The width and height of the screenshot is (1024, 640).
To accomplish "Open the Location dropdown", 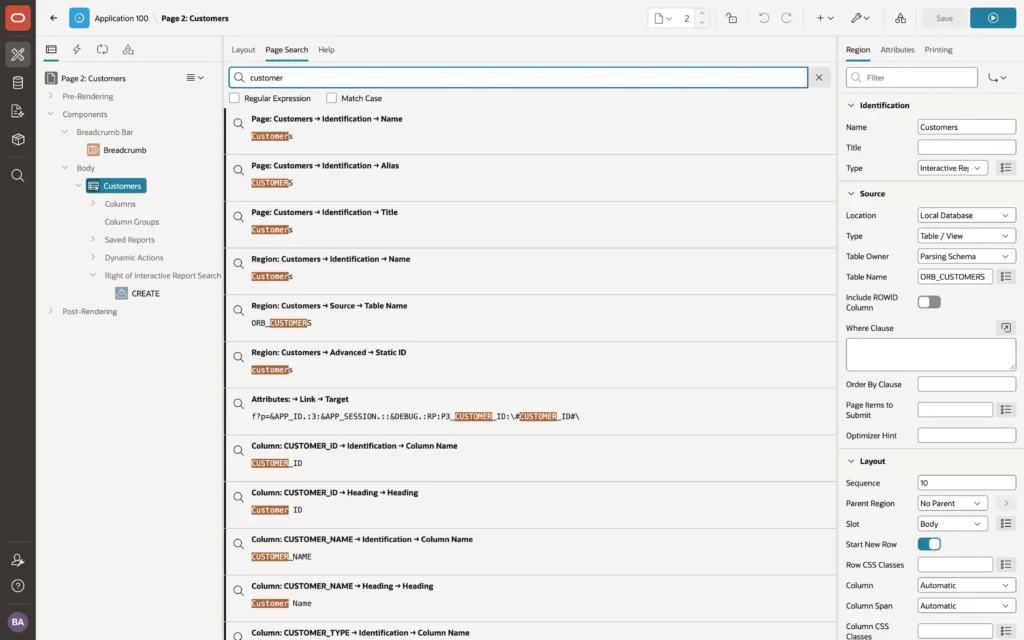I will coord(966,216).
